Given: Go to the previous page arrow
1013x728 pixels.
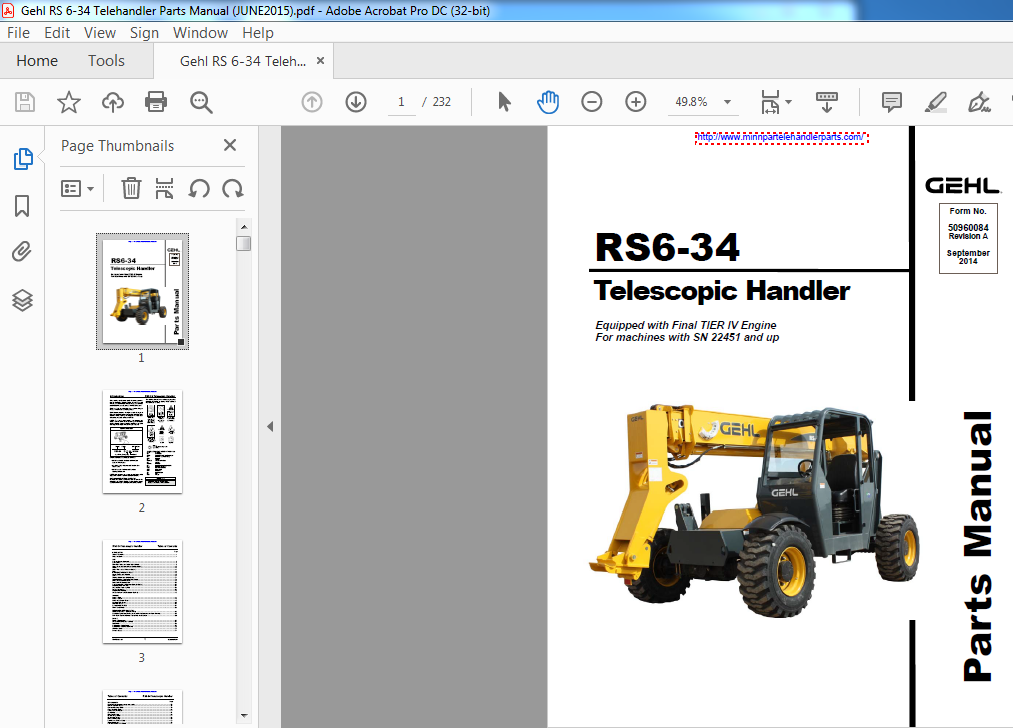Looking at the screenshot, I should pos(312,102).
